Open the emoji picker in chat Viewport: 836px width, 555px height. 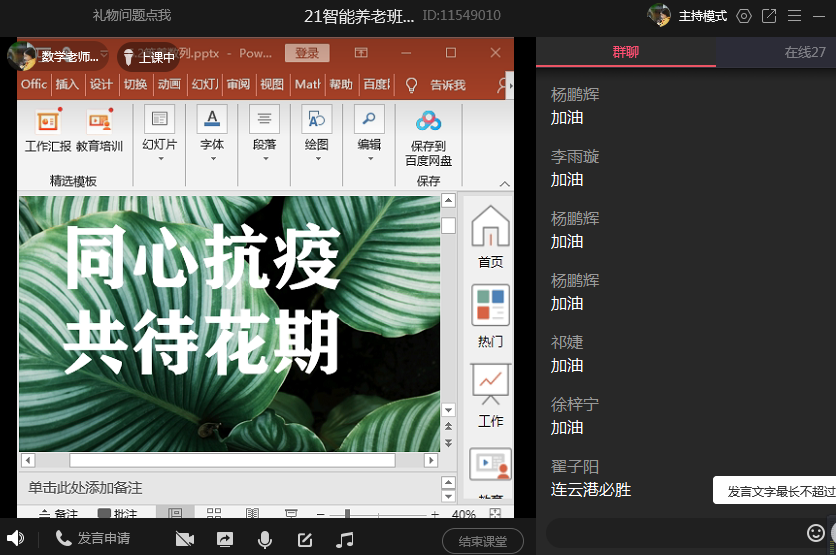(815, 533)
